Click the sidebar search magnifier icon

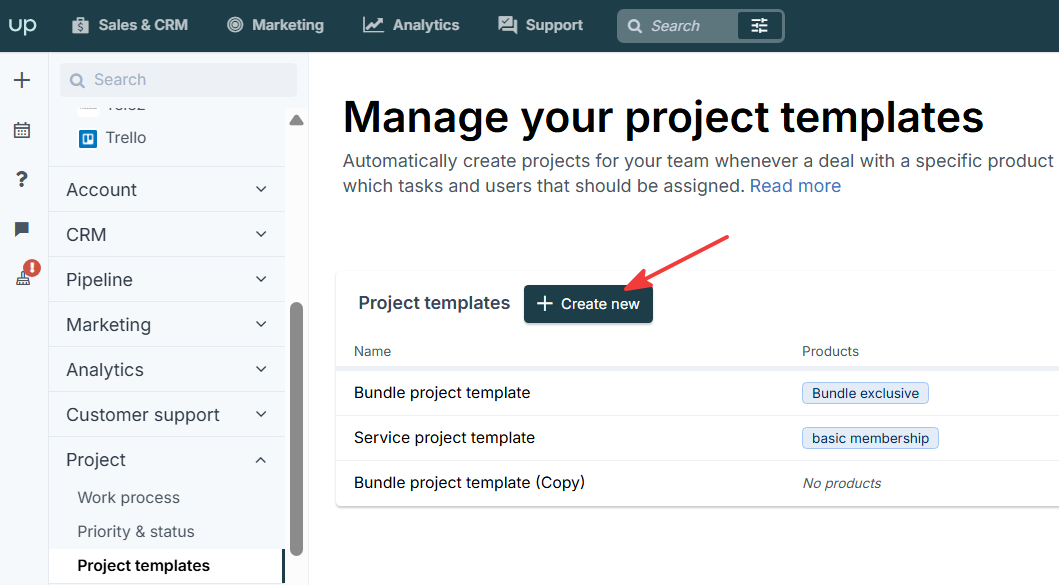(78, 80)
